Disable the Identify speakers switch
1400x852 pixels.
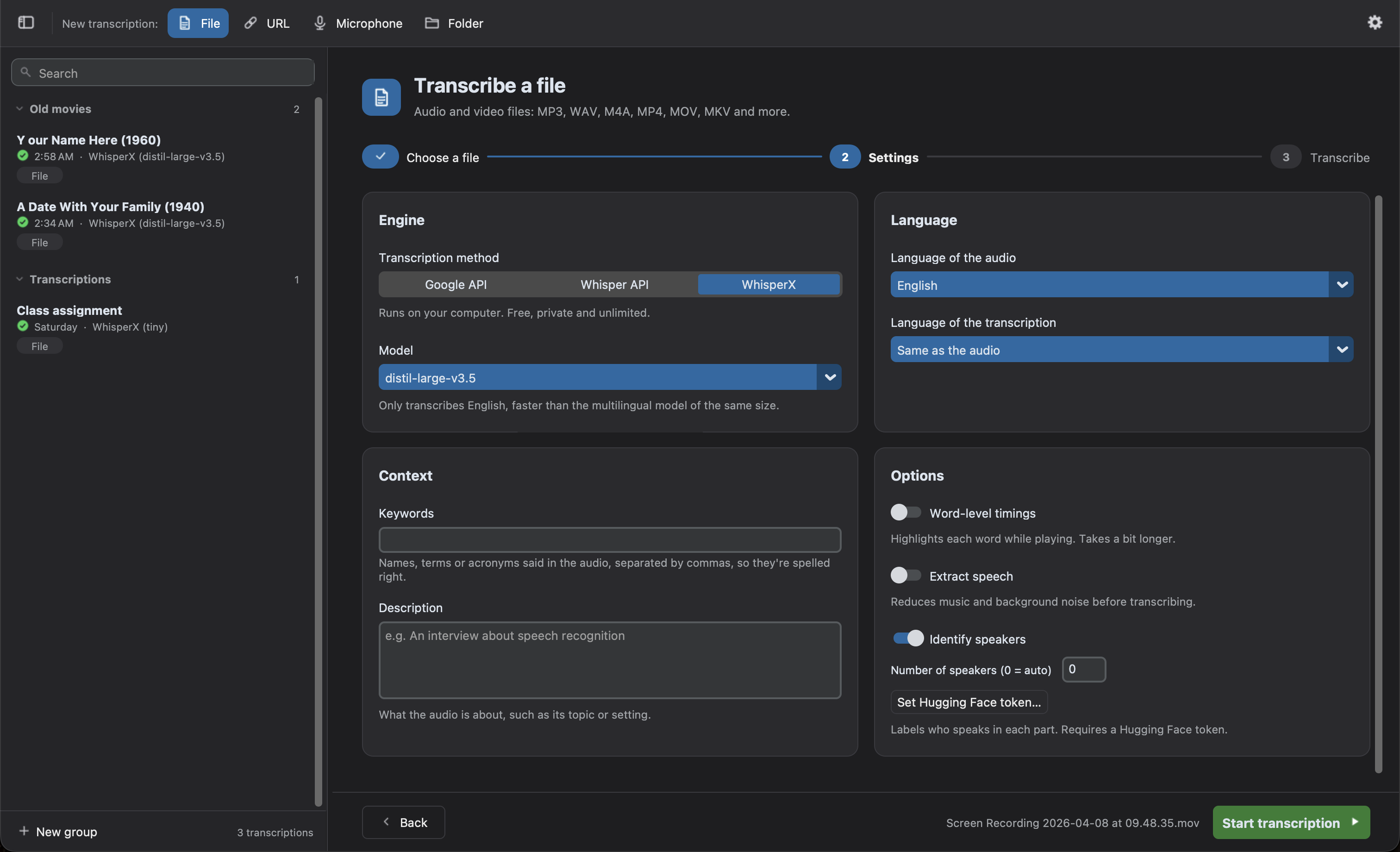pyautogui.click(x=908, y=639)
